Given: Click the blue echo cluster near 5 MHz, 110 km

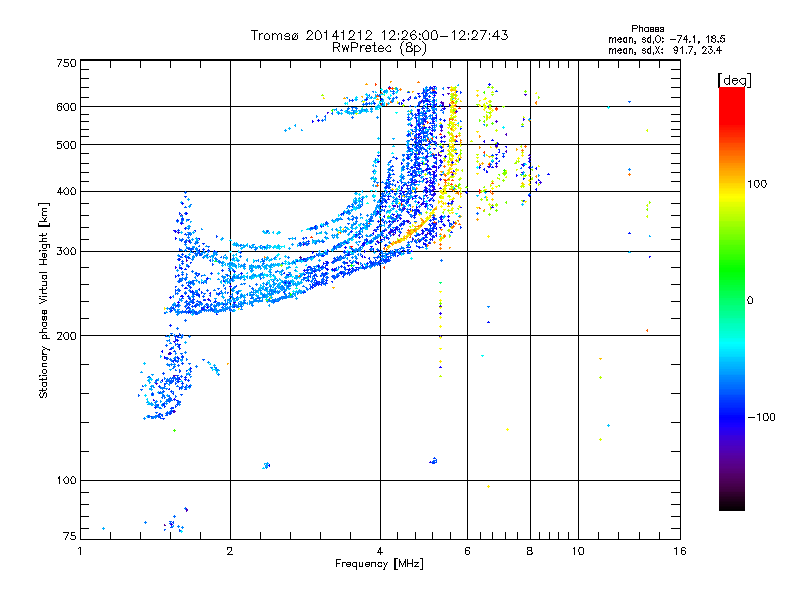Looking at the screenshot, I should pyautogui.click(x=433, y=461).
